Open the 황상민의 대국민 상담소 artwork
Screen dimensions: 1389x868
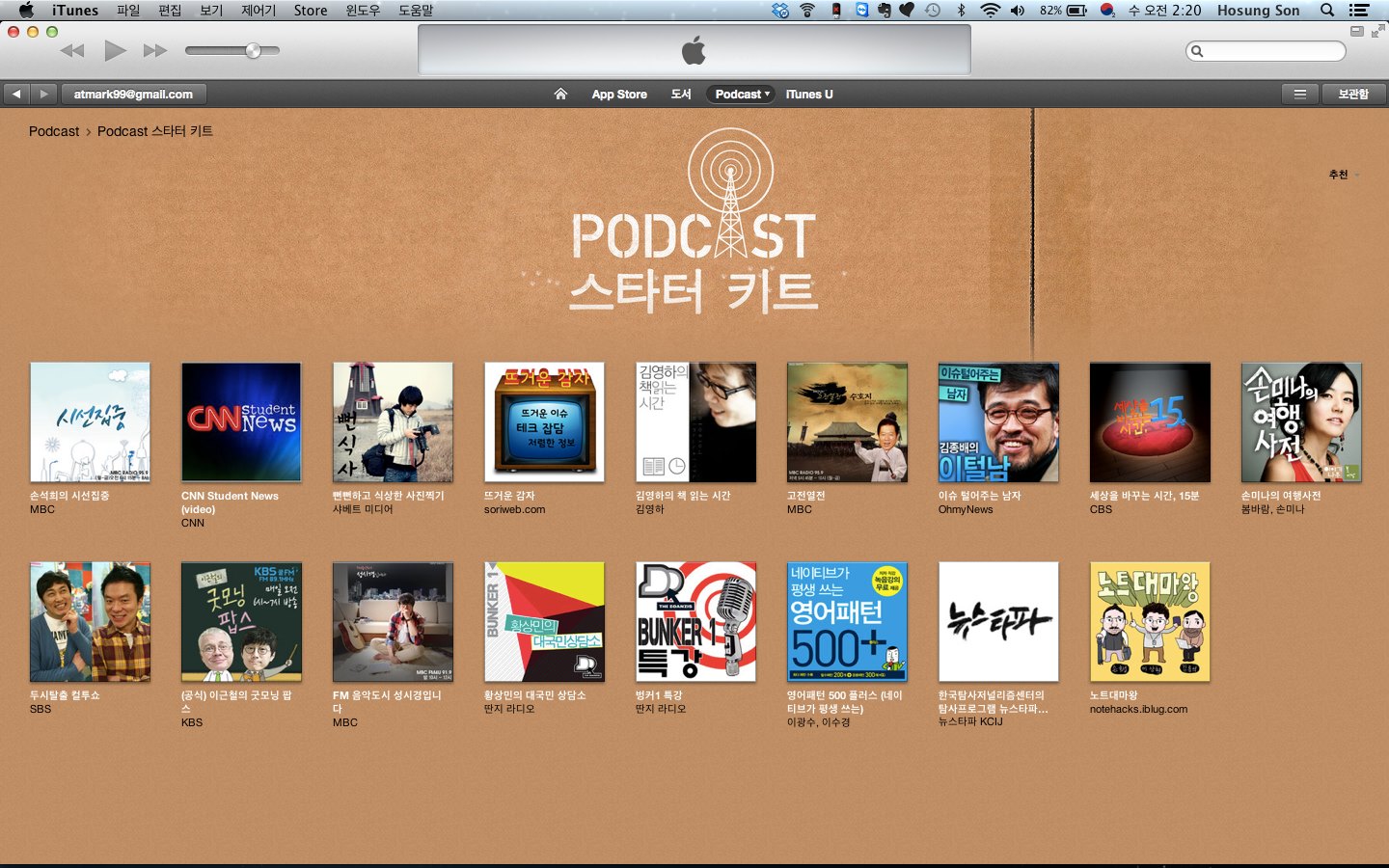544,622
